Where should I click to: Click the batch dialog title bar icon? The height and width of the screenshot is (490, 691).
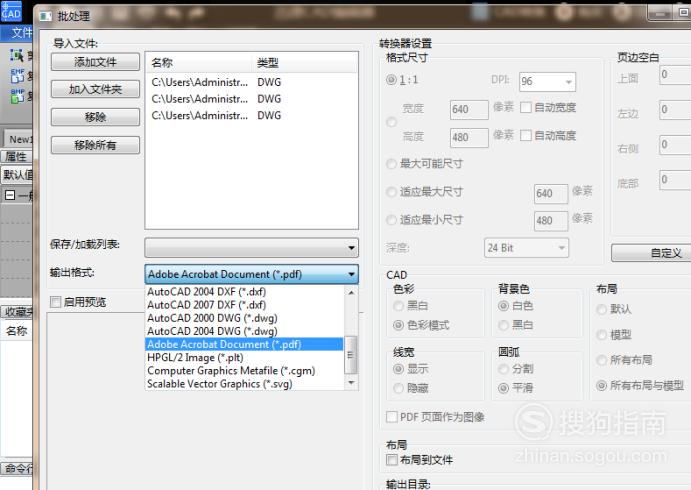[x=46, y=17]
